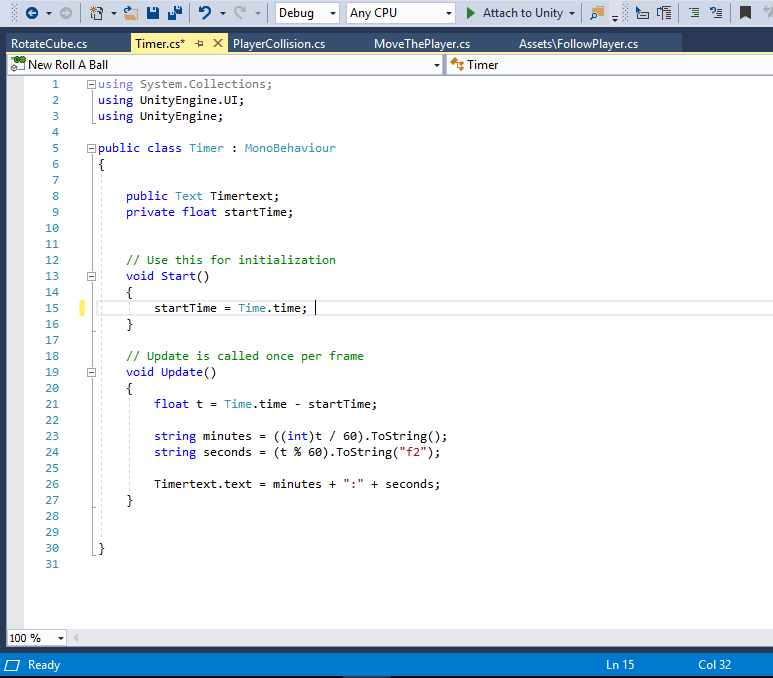
Task: Click the MonoBehaviour base class name
Action: pyautogui.click(x=290, y=148)
